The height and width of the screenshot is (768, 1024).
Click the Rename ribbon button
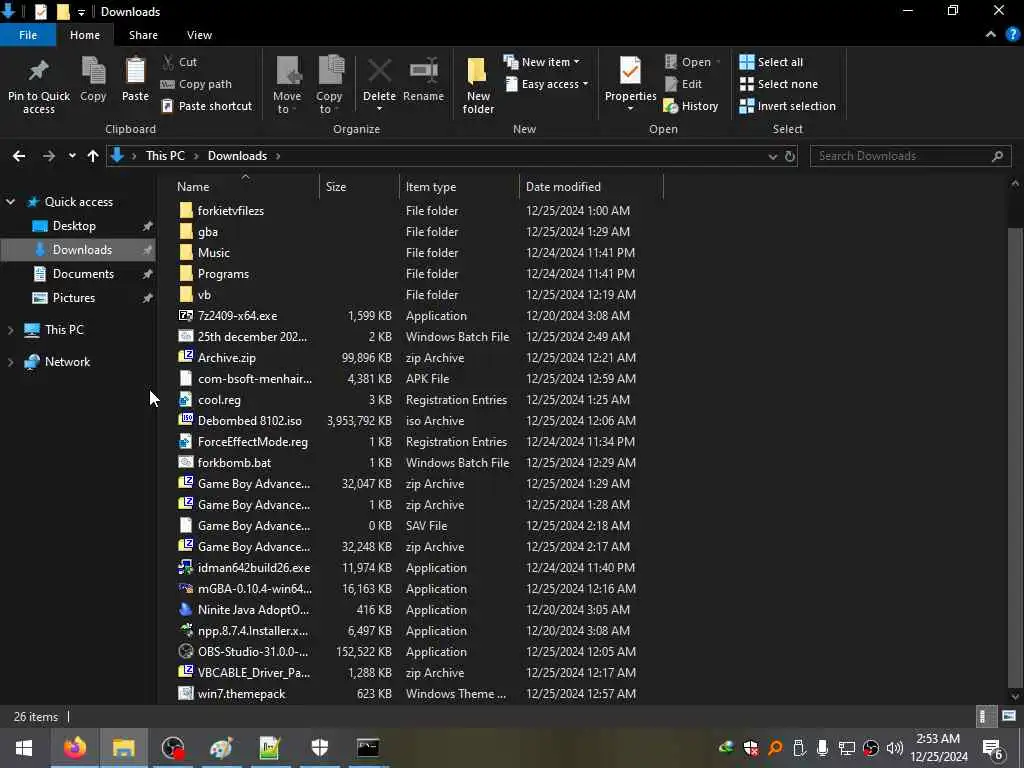(x=423, y=80)
